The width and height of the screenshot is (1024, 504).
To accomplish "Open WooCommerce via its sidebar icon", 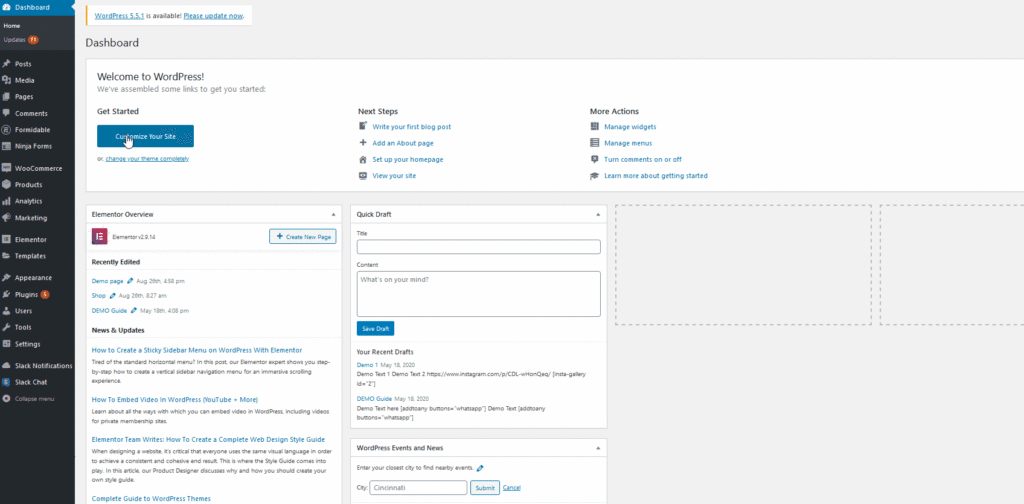I will pos(7,168).
